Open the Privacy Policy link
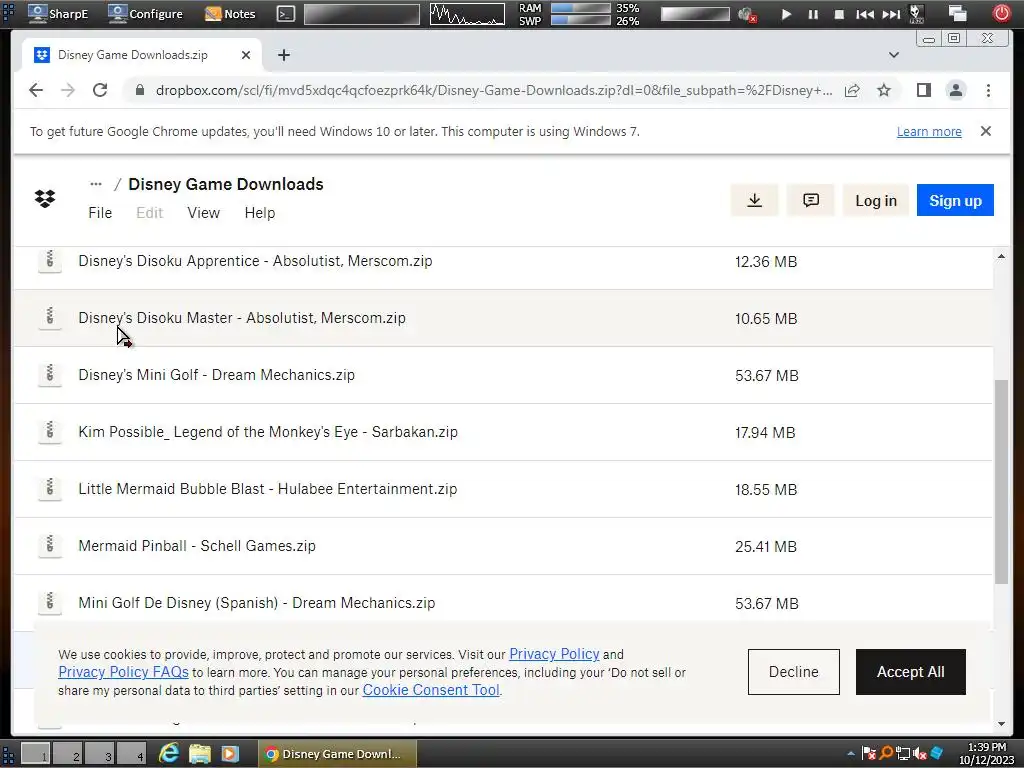1024x768 pixels. pyautogui.click(x=554, y=654)
